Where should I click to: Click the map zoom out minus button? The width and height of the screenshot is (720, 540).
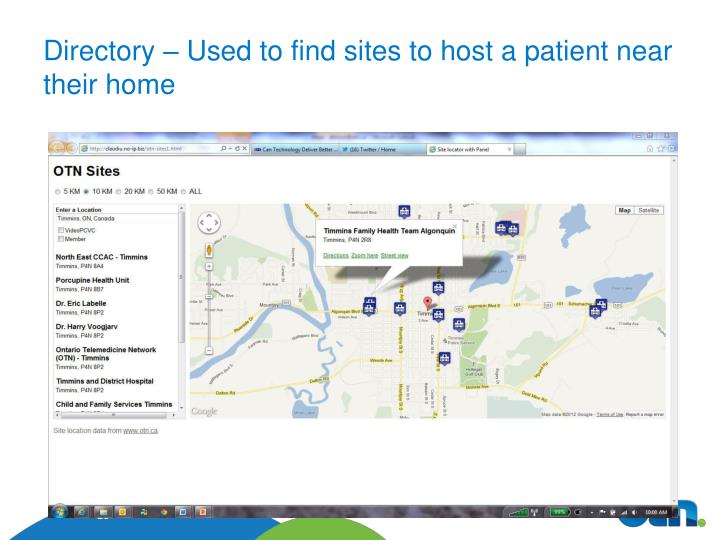pos(209,350)
